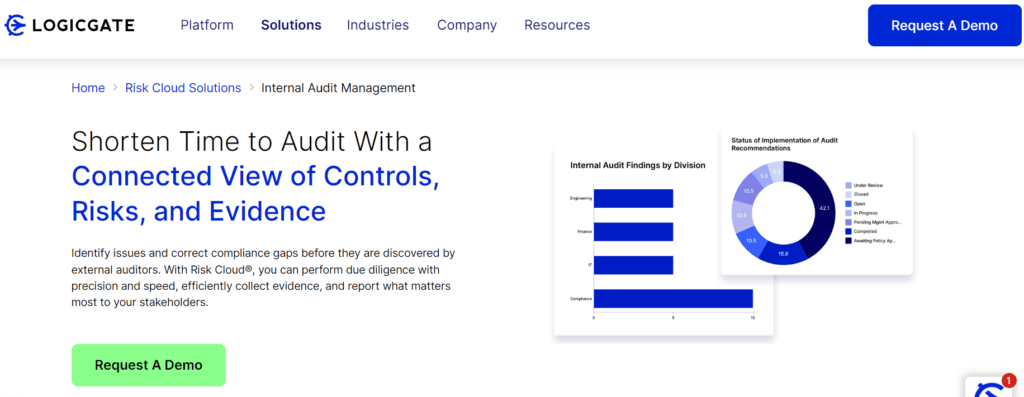
Task: Open the Company menu
Action: pos(467,25)
